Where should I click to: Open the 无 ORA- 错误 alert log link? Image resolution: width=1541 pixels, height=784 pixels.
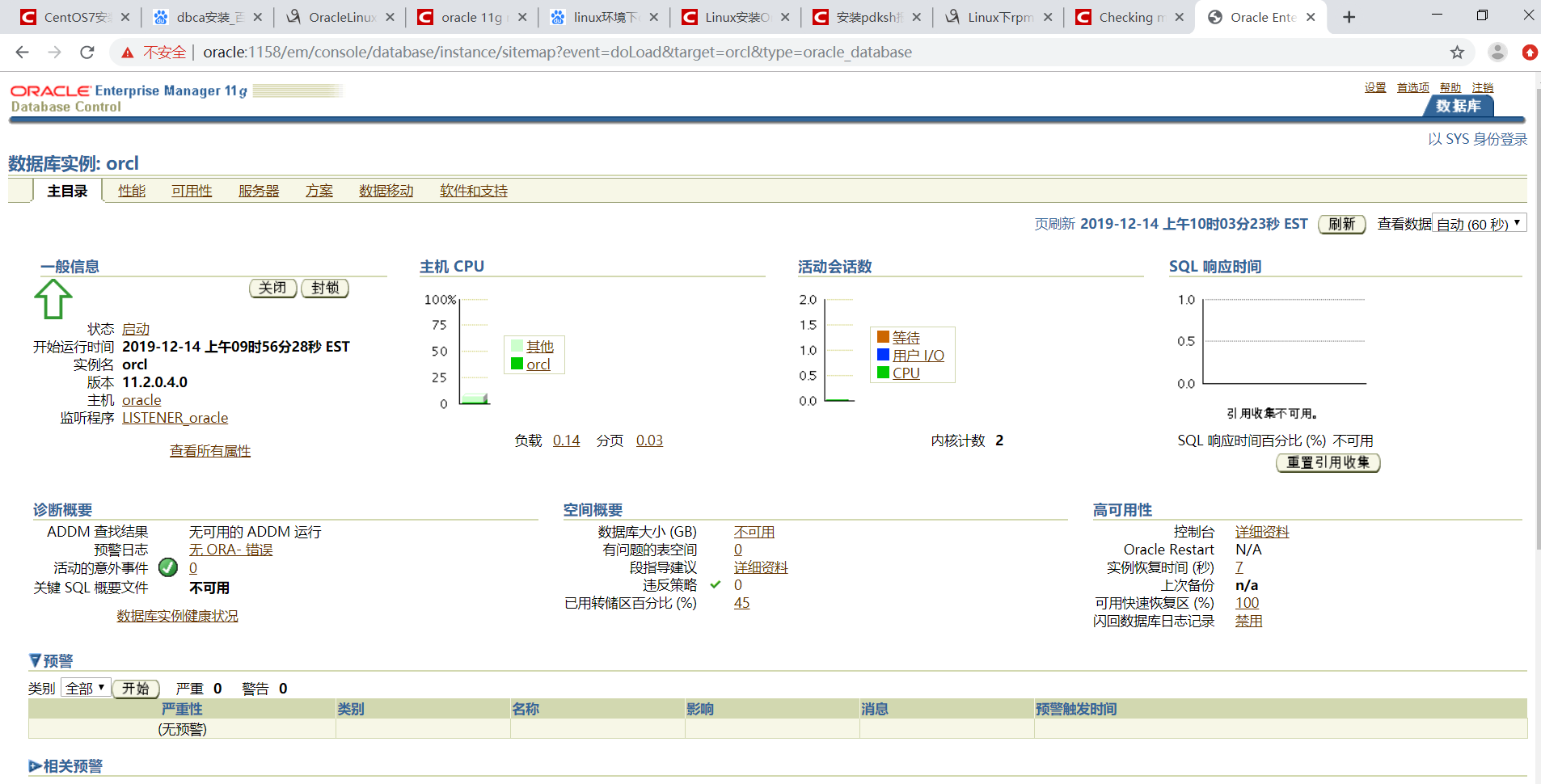[x=231, y=550]
